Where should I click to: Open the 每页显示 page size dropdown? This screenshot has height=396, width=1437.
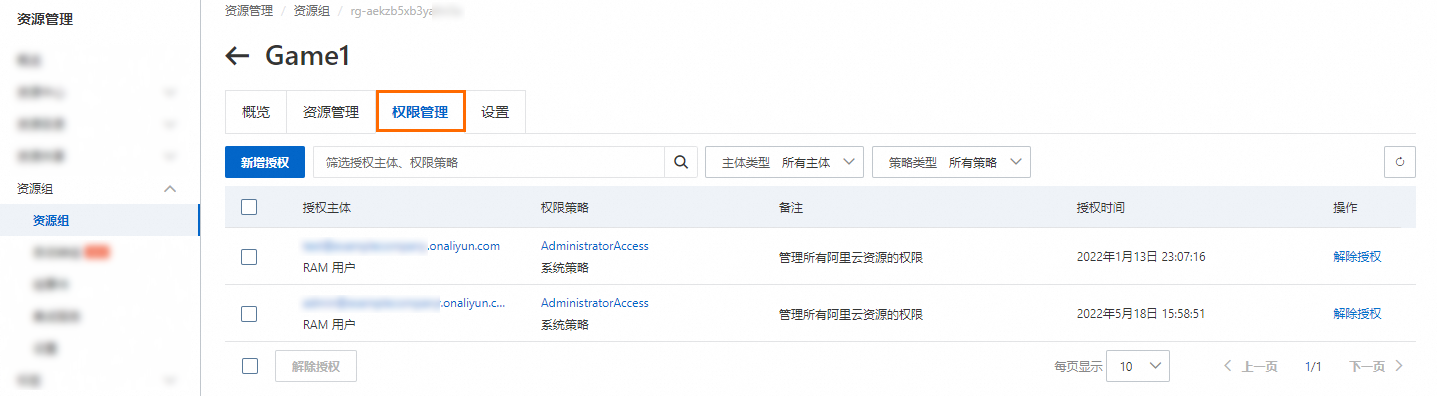point(1139,367)
